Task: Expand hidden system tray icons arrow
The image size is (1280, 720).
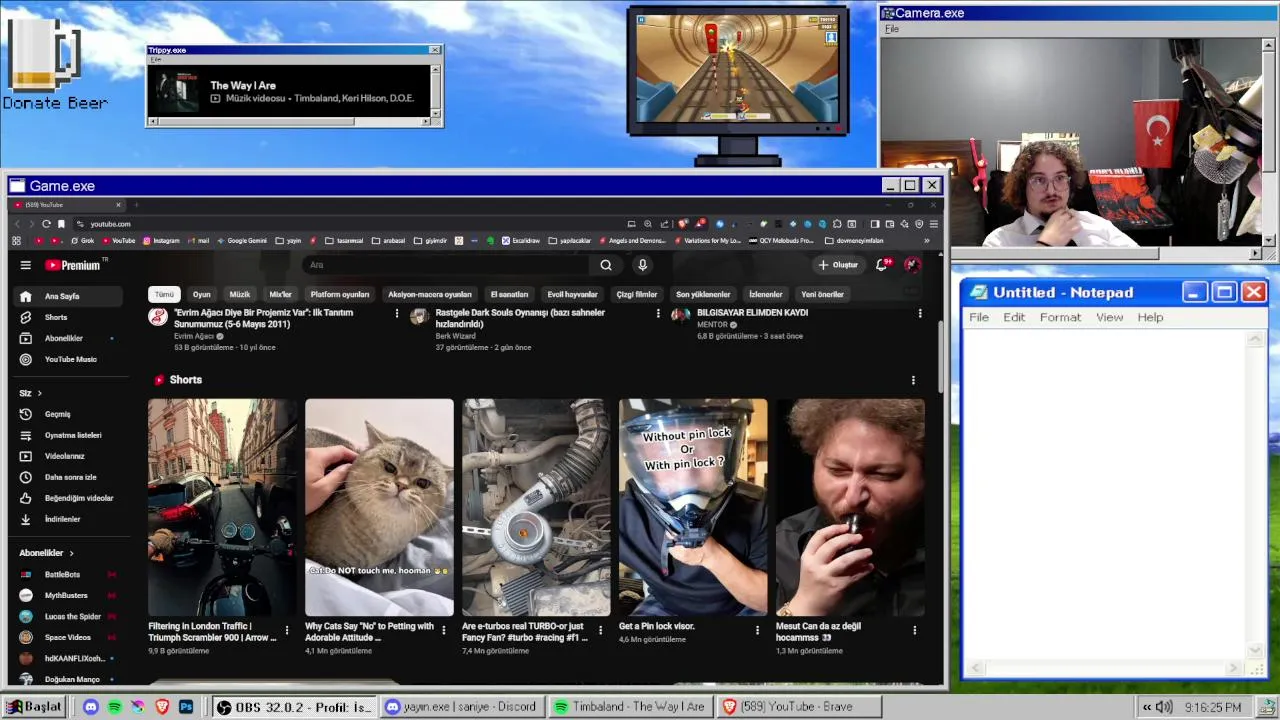Action: coord(1146,707)
